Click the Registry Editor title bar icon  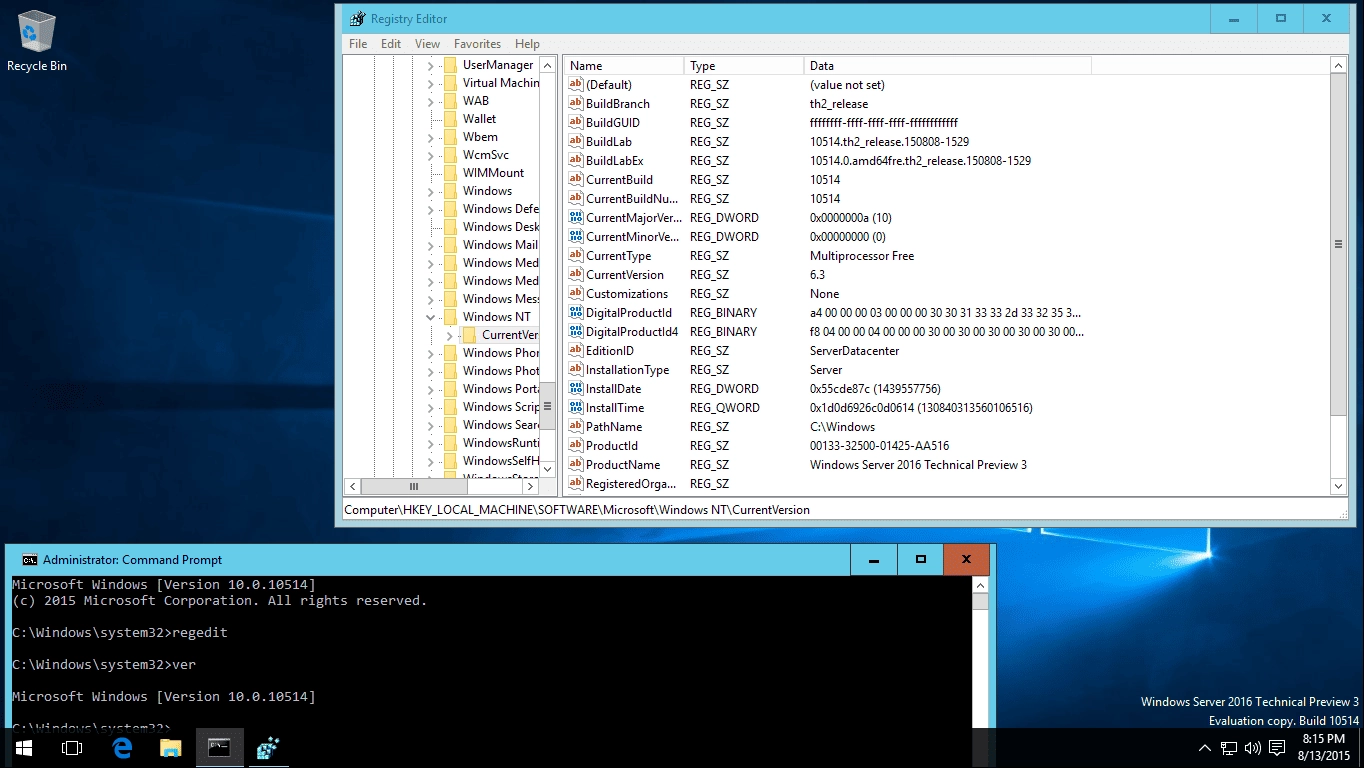pyautogui.click(x=357, y=19)
